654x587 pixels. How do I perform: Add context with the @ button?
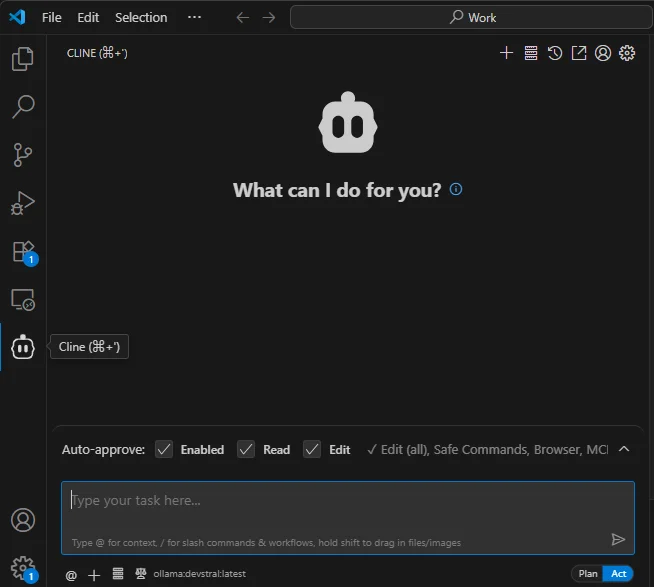click(71, 575)
